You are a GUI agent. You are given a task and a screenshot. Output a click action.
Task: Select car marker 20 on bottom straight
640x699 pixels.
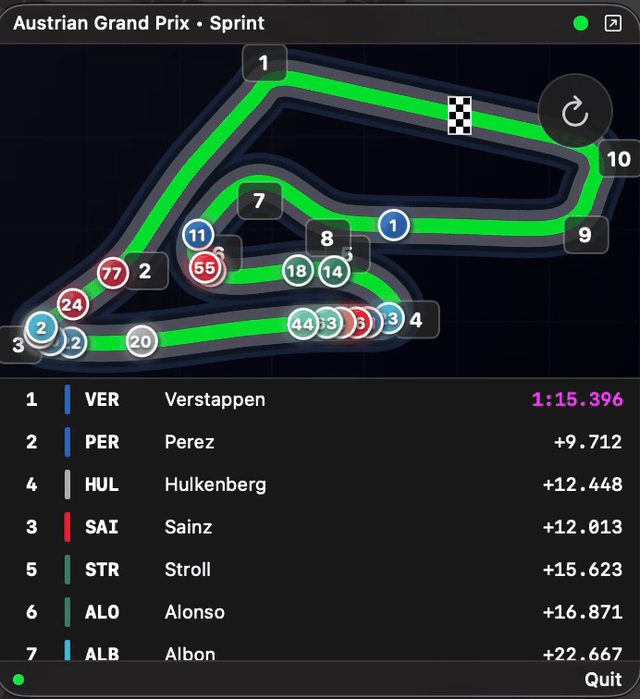[x=142, y=341]
